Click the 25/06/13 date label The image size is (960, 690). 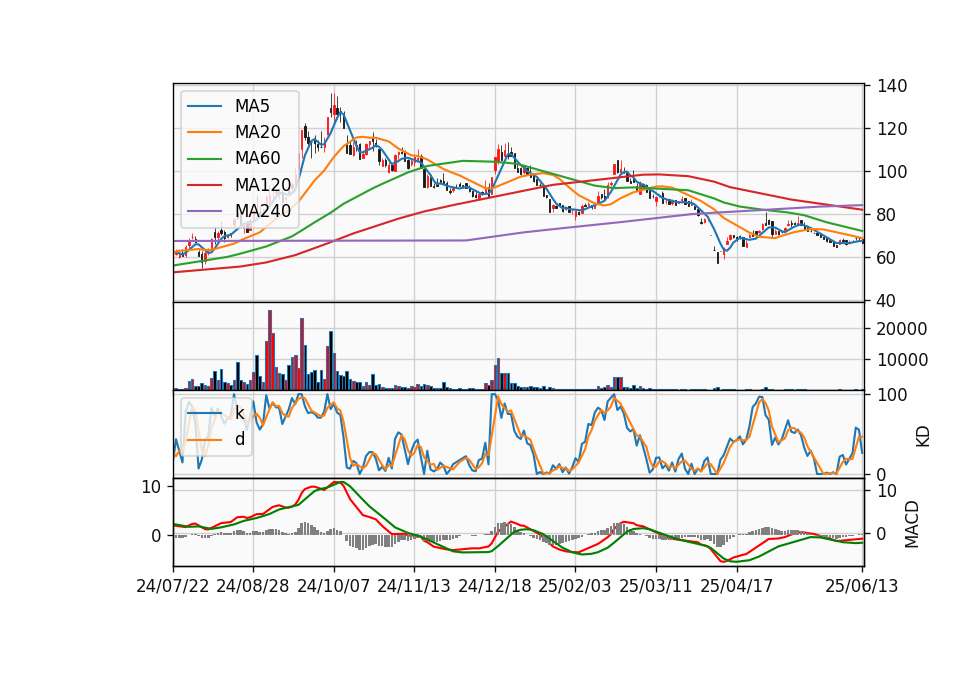click(862, 587)
